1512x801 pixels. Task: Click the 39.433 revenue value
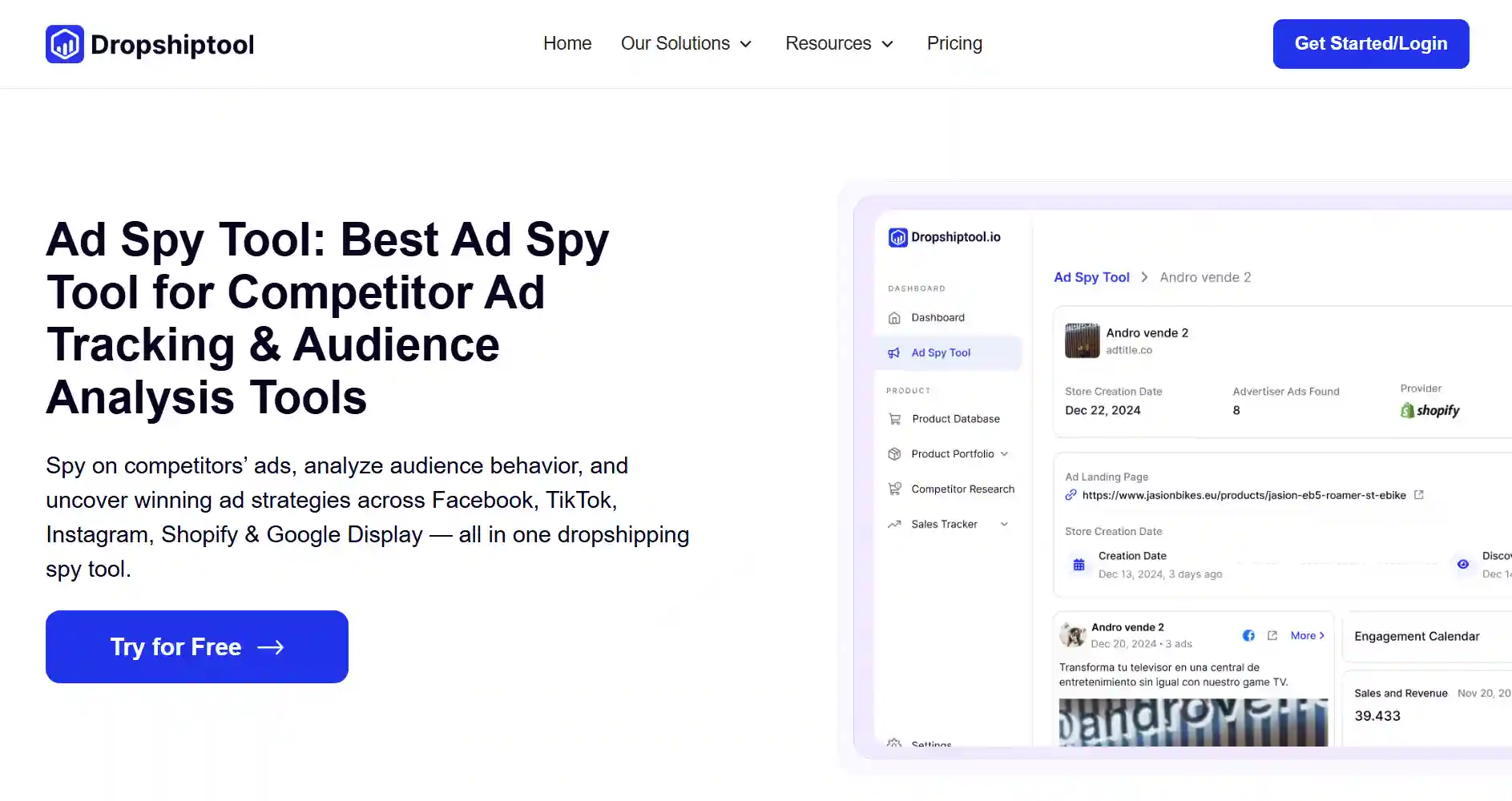[1377, 716]
